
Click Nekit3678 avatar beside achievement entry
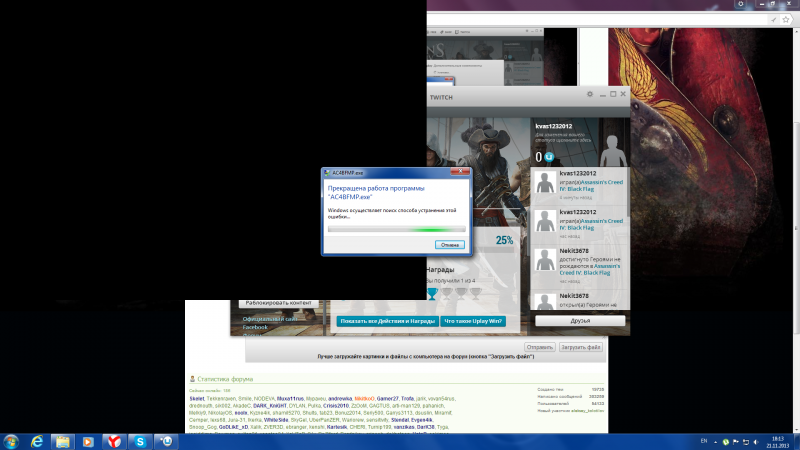click(545, 260)
